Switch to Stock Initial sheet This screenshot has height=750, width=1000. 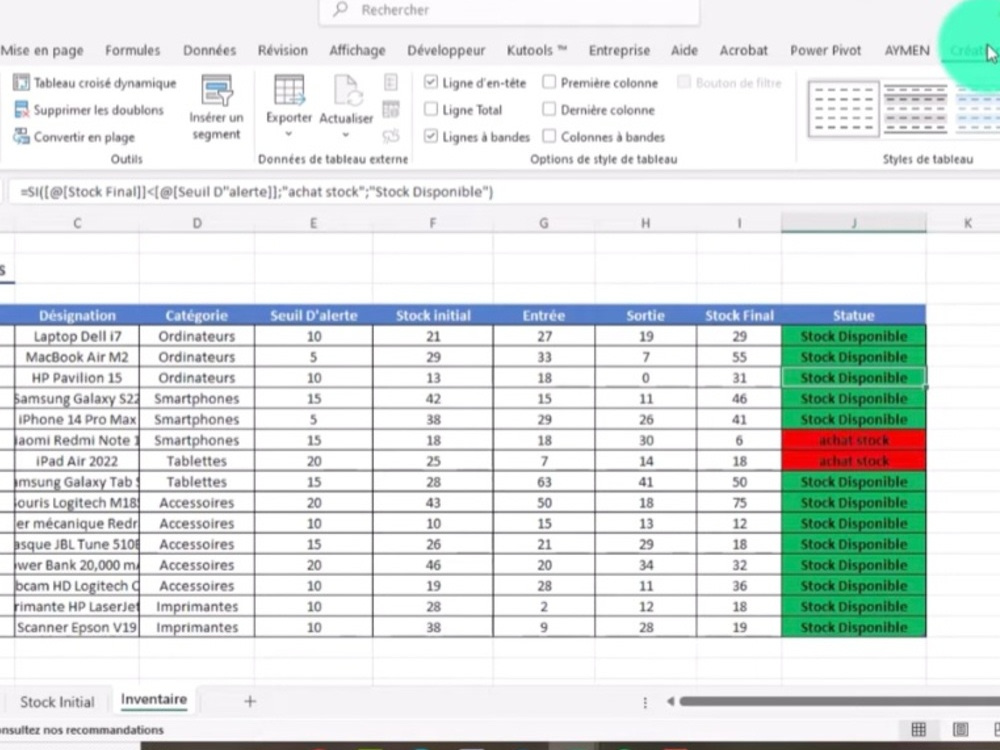pyautogui.click(x=57, y=702)
